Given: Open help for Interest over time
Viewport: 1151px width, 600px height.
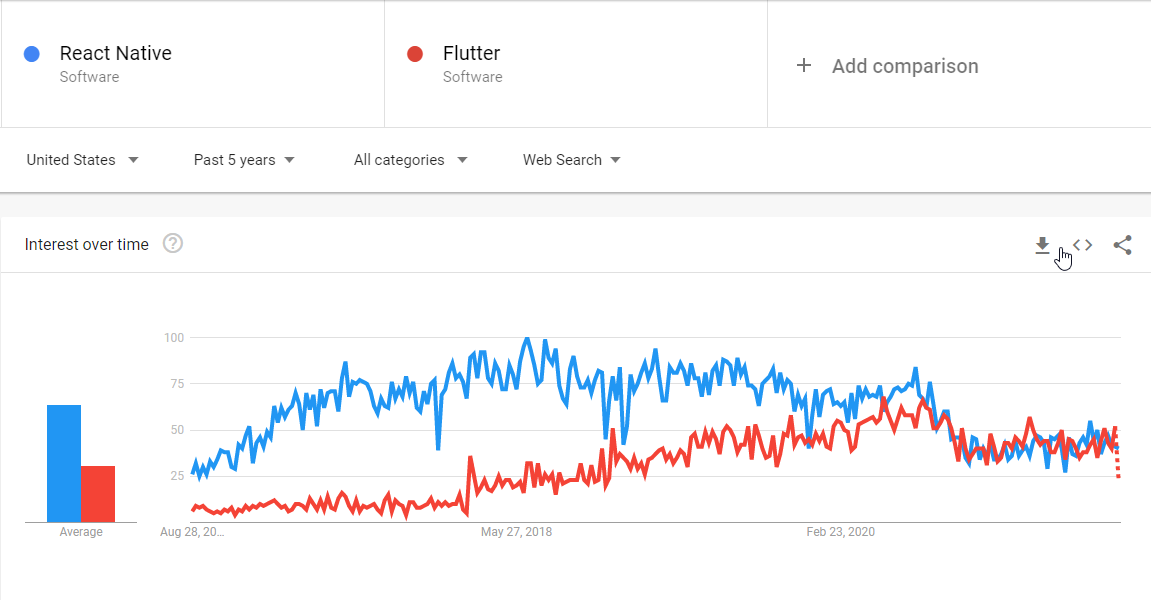Looking at the screenshot, I should click(173, 243).
